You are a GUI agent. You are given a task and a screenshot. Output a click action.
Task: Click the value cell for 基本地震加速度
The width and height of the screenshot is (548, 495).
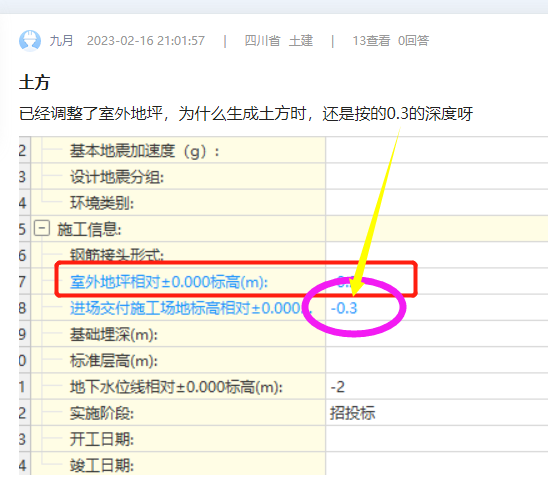pos(437,150)
